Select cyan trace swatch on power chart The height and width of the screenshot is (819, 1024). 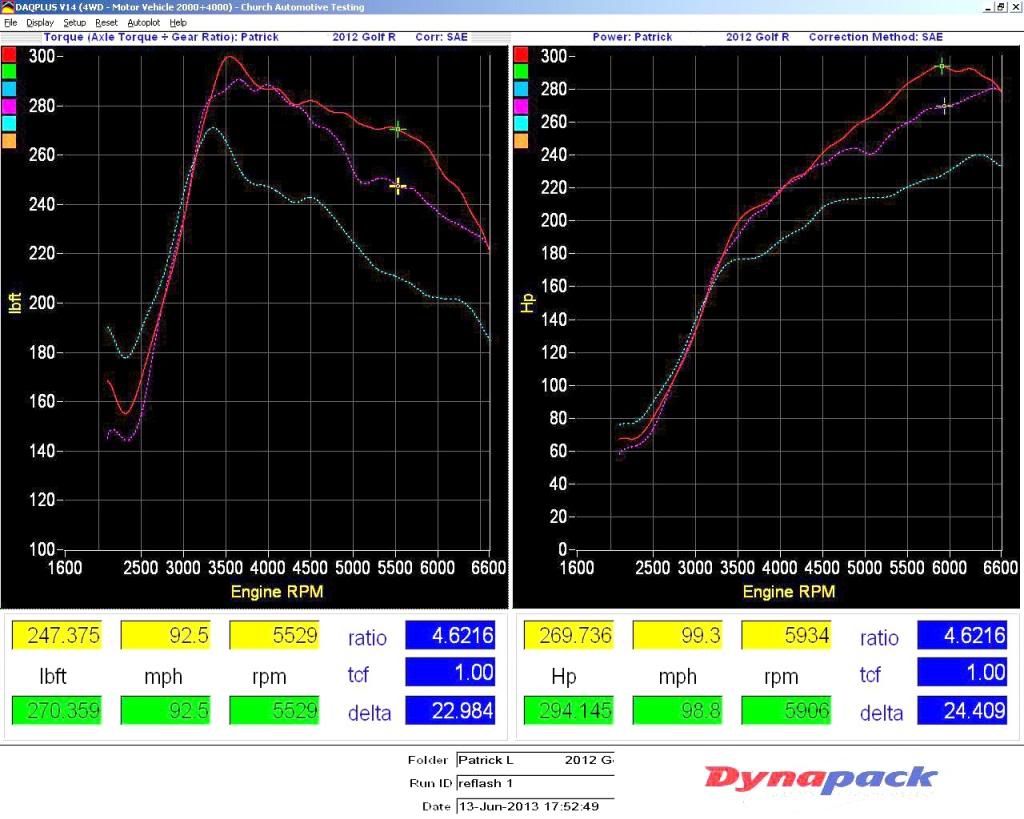[x=521, y=123]
